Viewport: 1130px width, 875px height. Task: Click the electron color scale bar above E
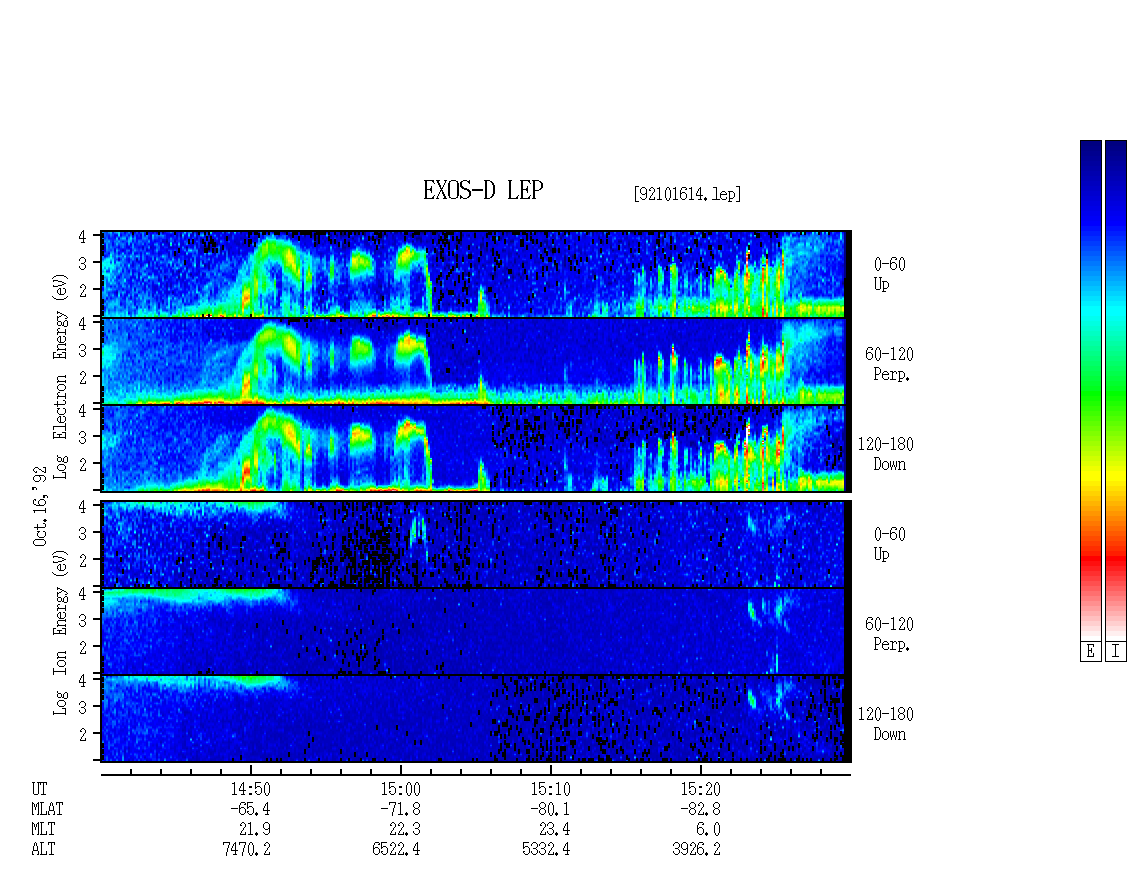point(1090,390)
